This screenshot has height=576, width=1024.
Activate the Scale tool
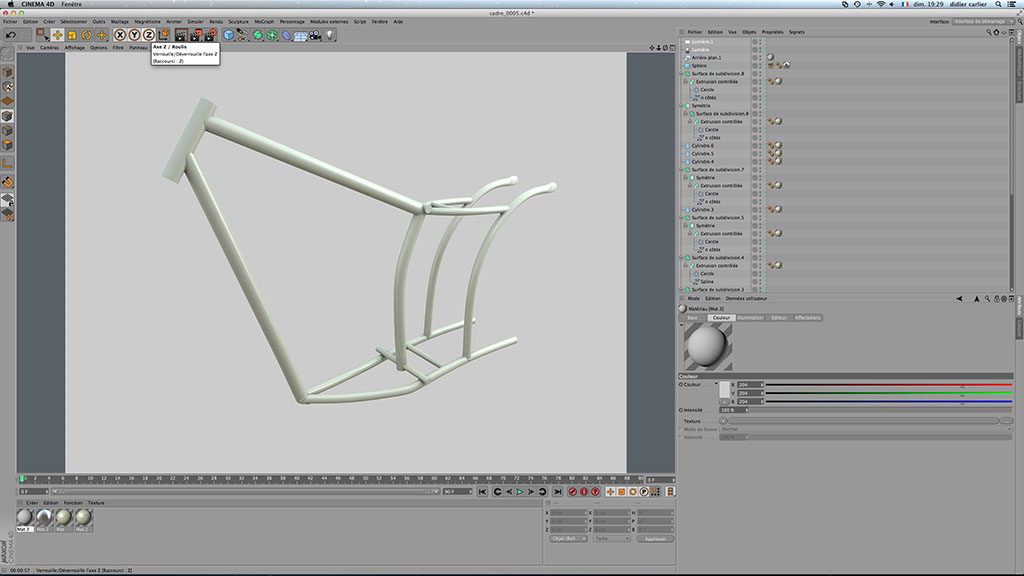(x=72, y=35)
